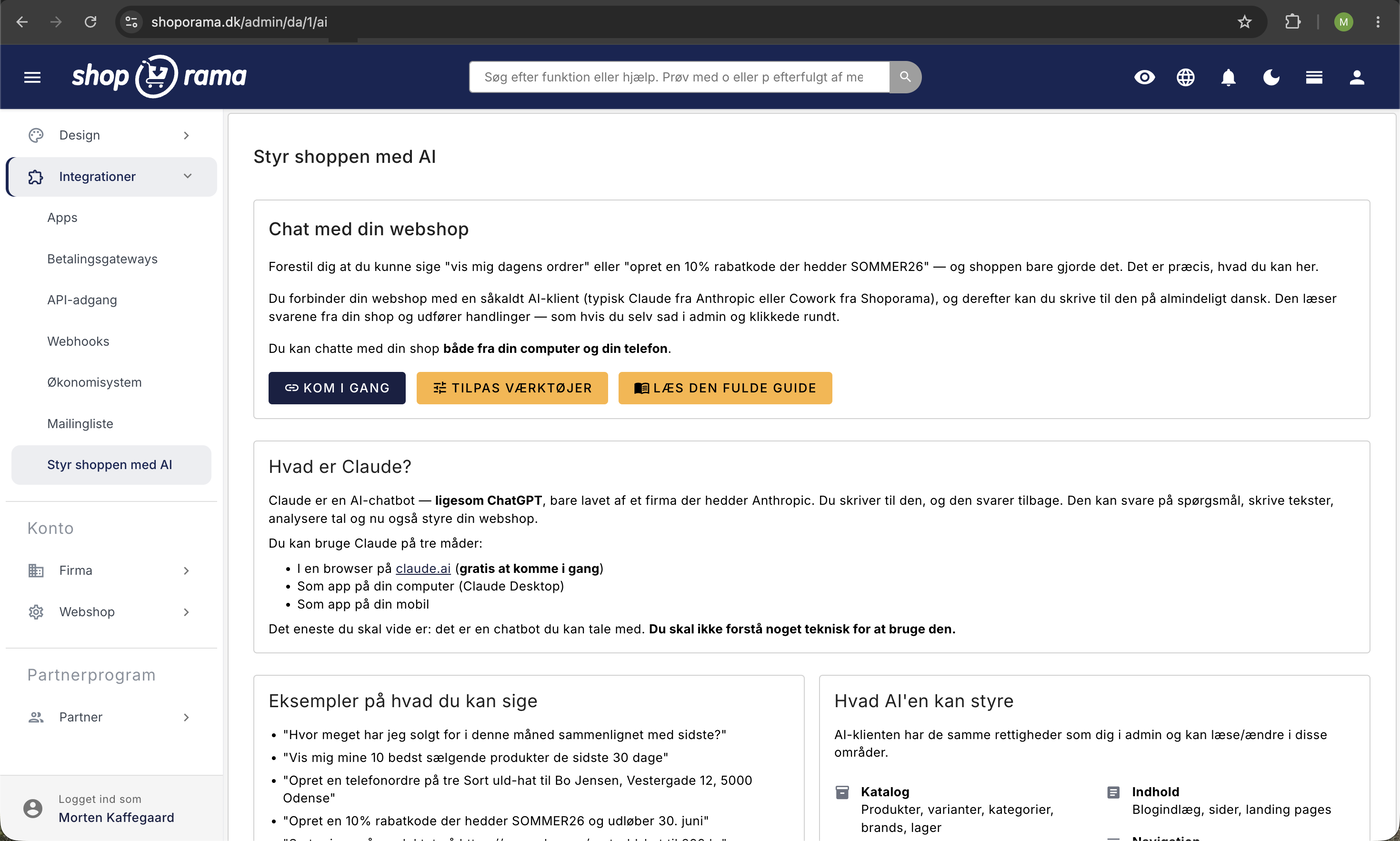Click the Chat med din webshop heading
This screenshot has height=841, width=1400.
click(x=369, y=229)
